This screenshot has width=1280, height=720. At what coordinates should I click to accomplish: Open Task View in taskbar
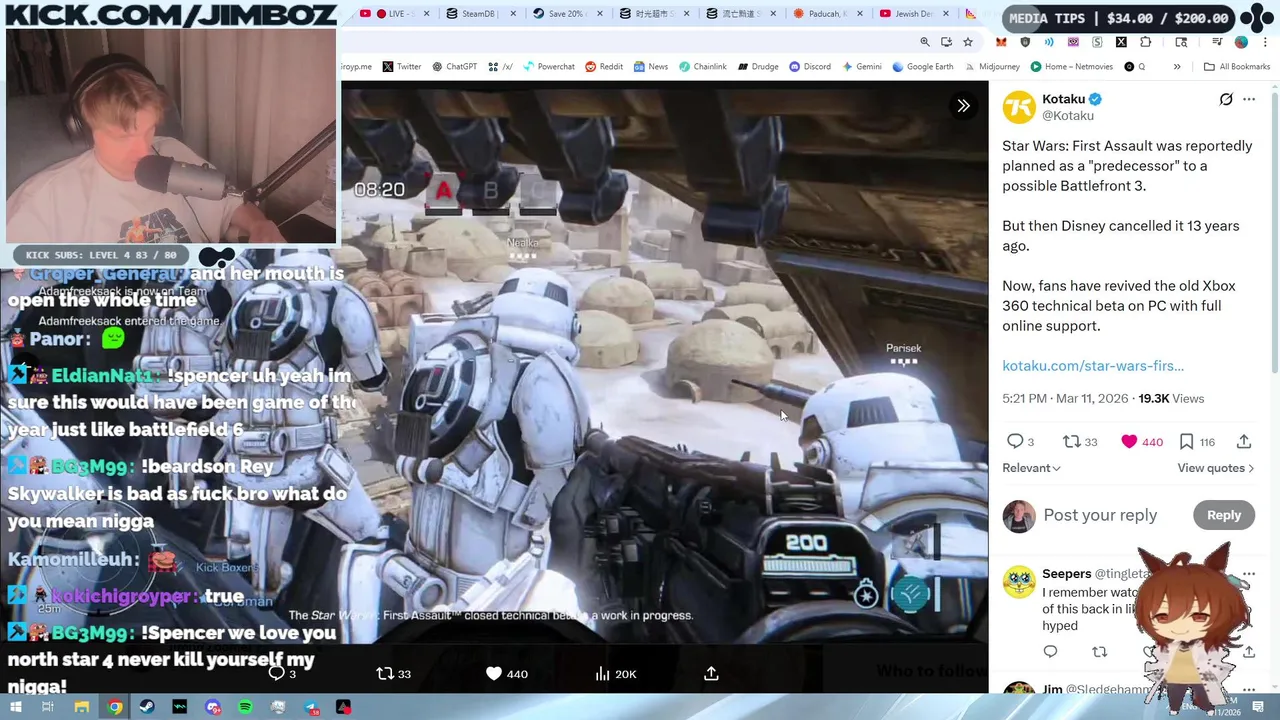pyautogui.click(x=48, y=707)
